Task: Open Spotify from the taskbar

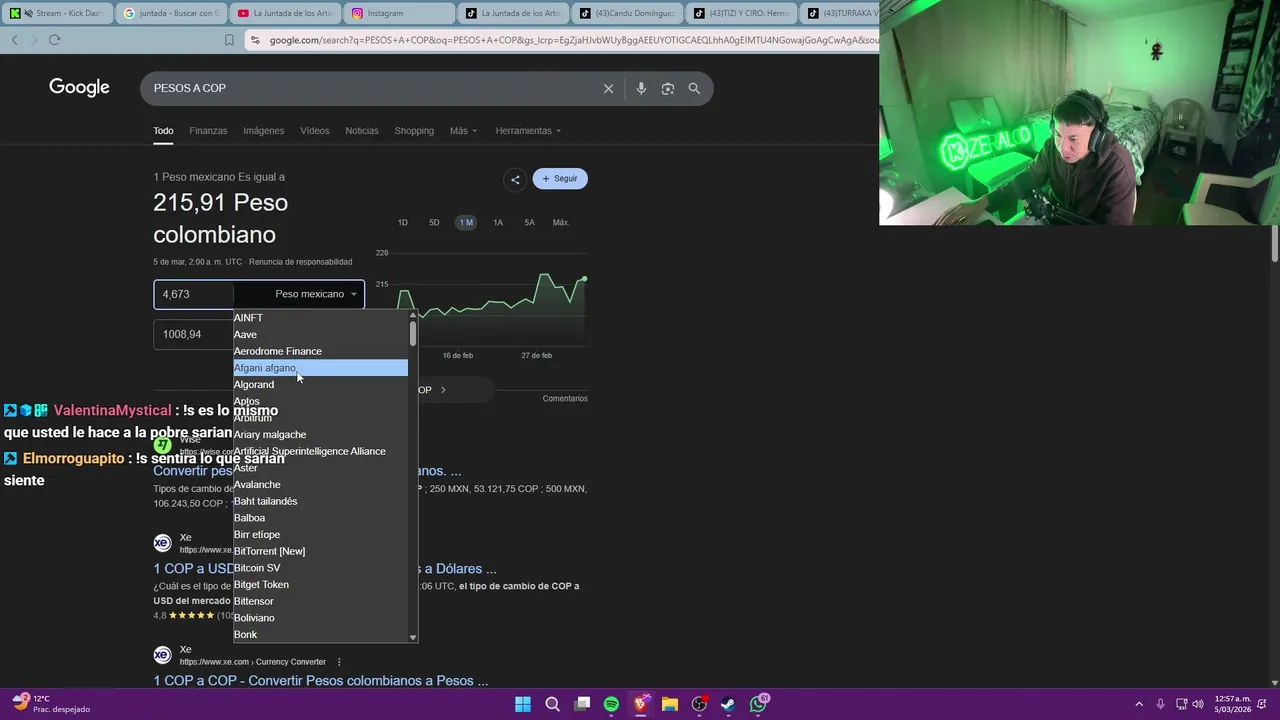Action: click(x=611, y=704)
